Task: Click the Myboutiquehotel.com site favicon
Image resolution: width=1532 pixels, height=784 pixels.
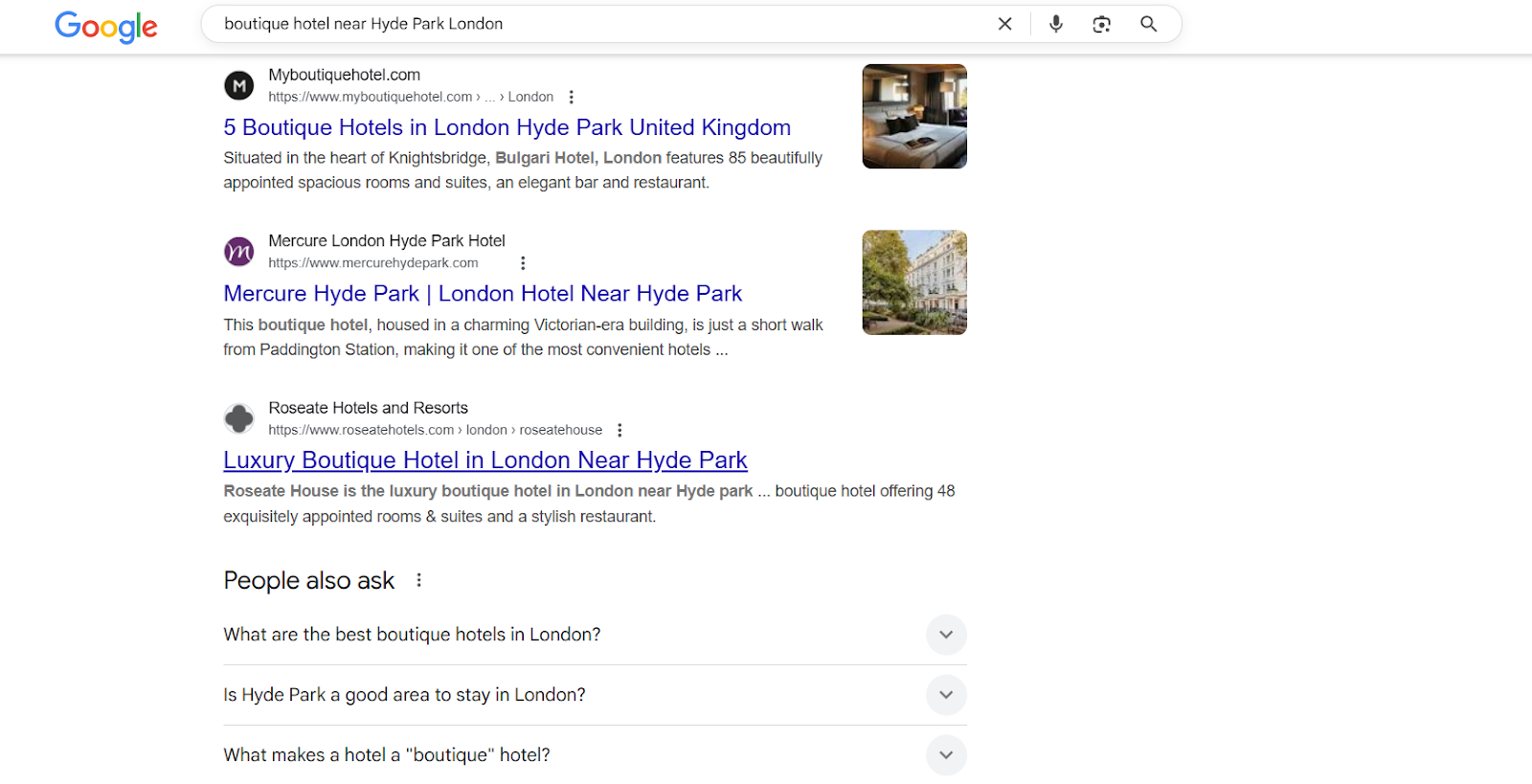Action: pyautogui.click(x=238, y=85)
